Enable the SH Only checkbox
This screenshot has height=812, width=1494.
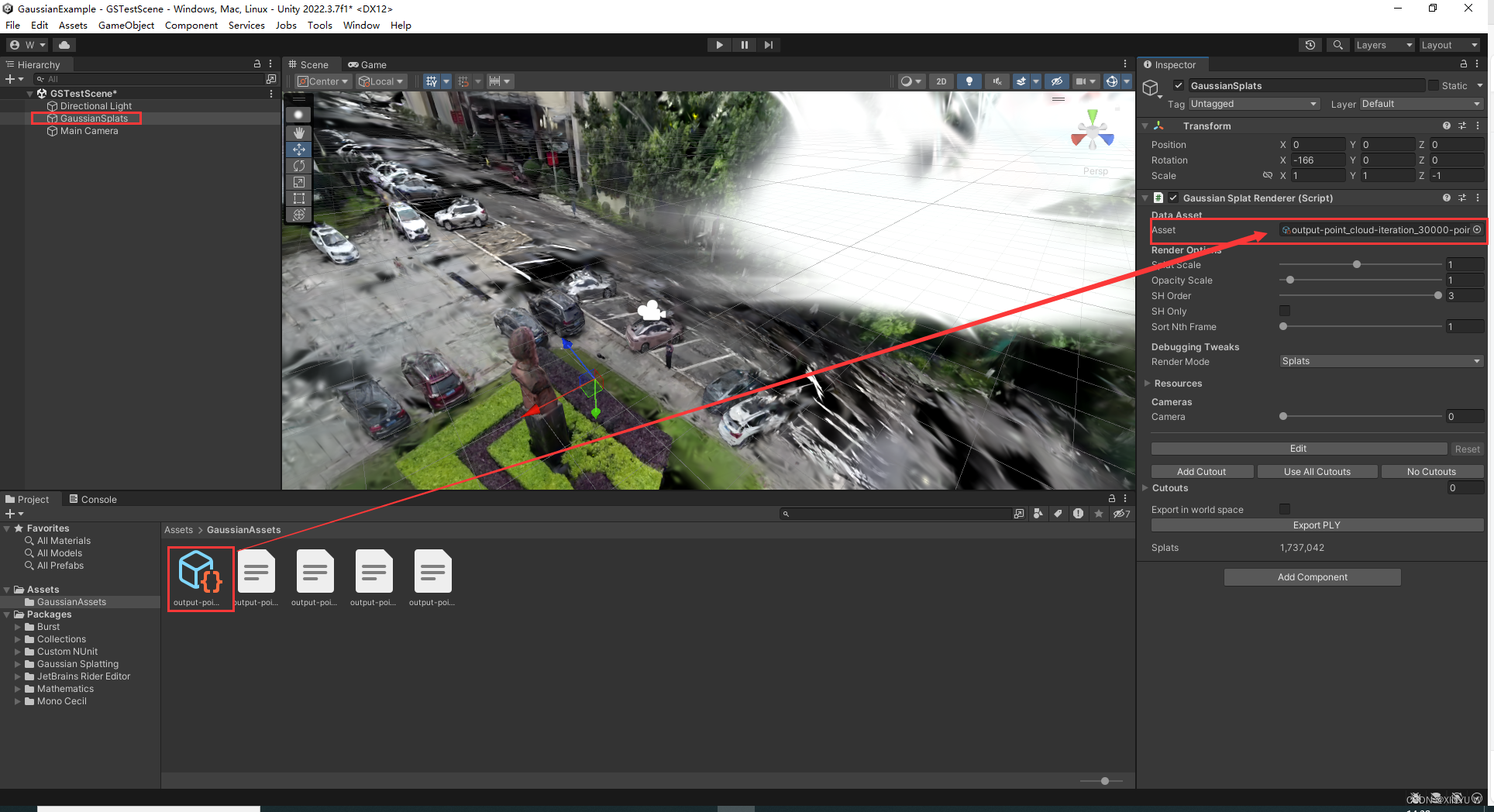(1285, 311)
